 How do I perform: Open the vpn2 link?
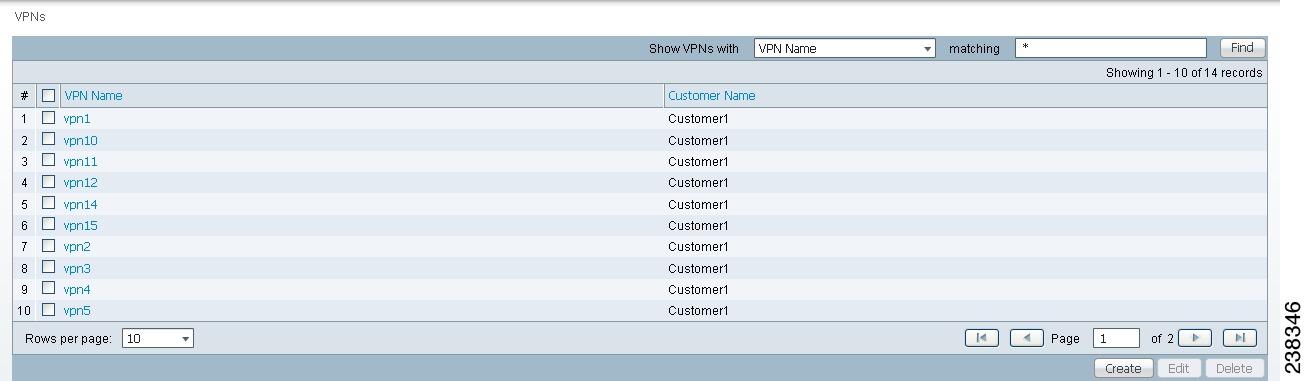[x=77, y=247]
